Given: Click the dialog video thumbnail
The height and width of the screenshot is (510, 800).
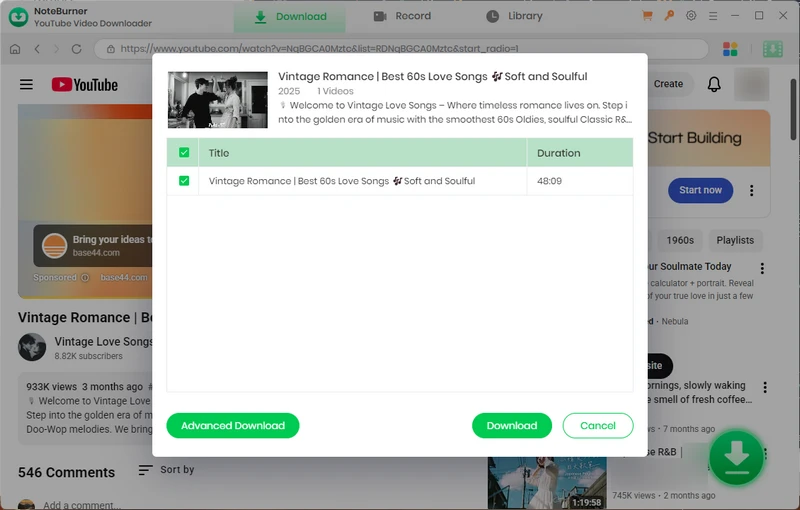Looking at the screenshot, I should (217, 99).
